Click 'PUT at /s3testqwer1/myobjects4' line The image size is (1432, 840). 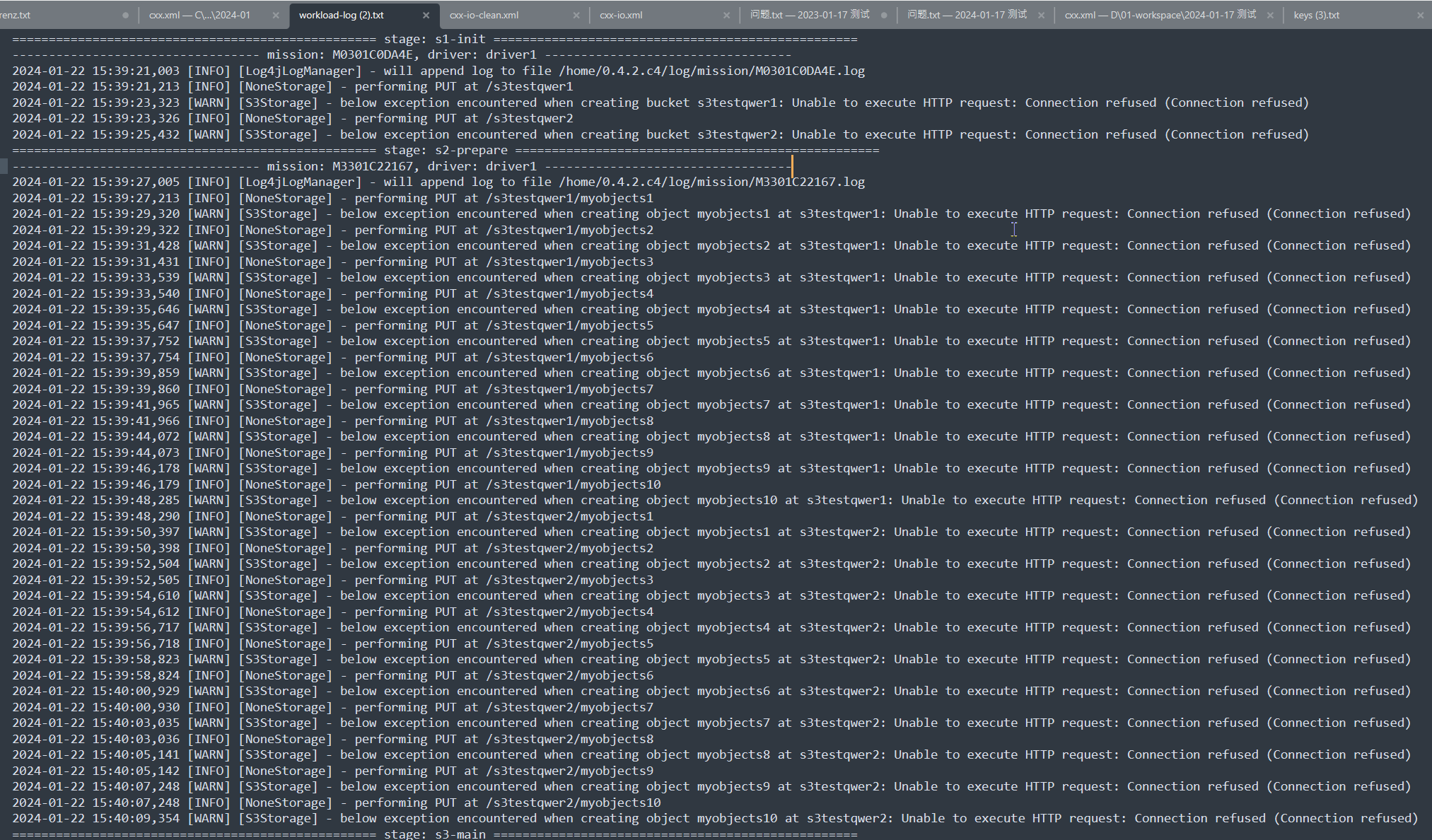click(332, 293)
